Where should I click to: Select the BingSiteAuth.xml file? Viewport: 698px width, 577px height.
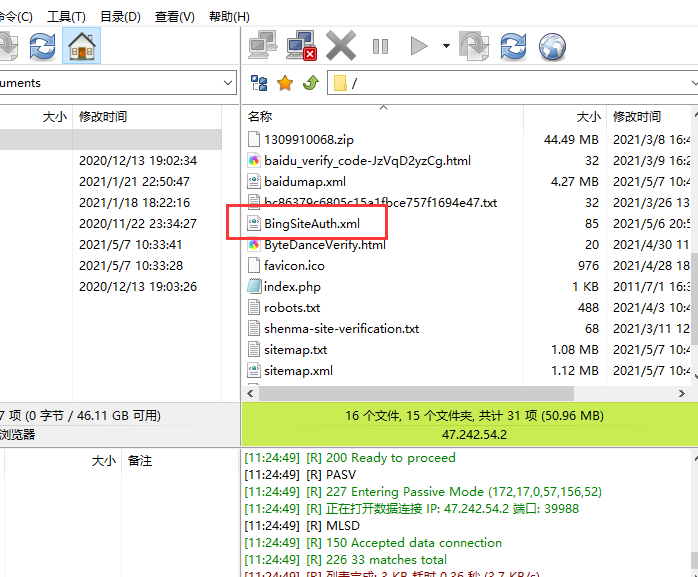point(311,224)
